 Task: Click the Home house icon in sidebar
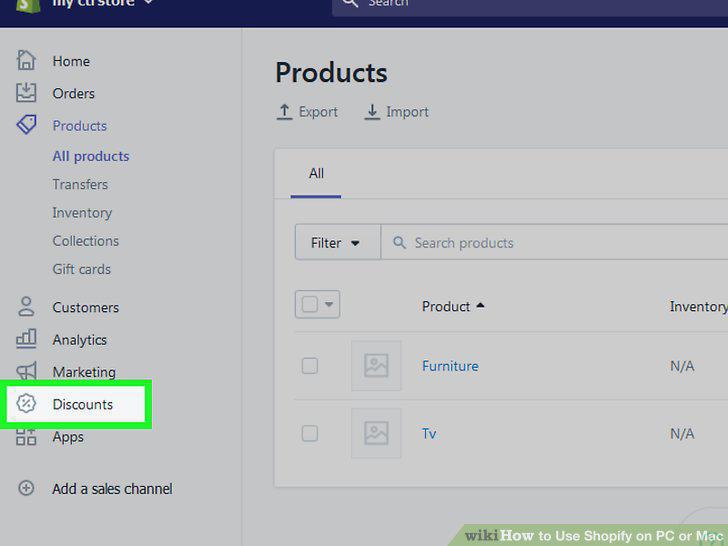pos(26,60)
